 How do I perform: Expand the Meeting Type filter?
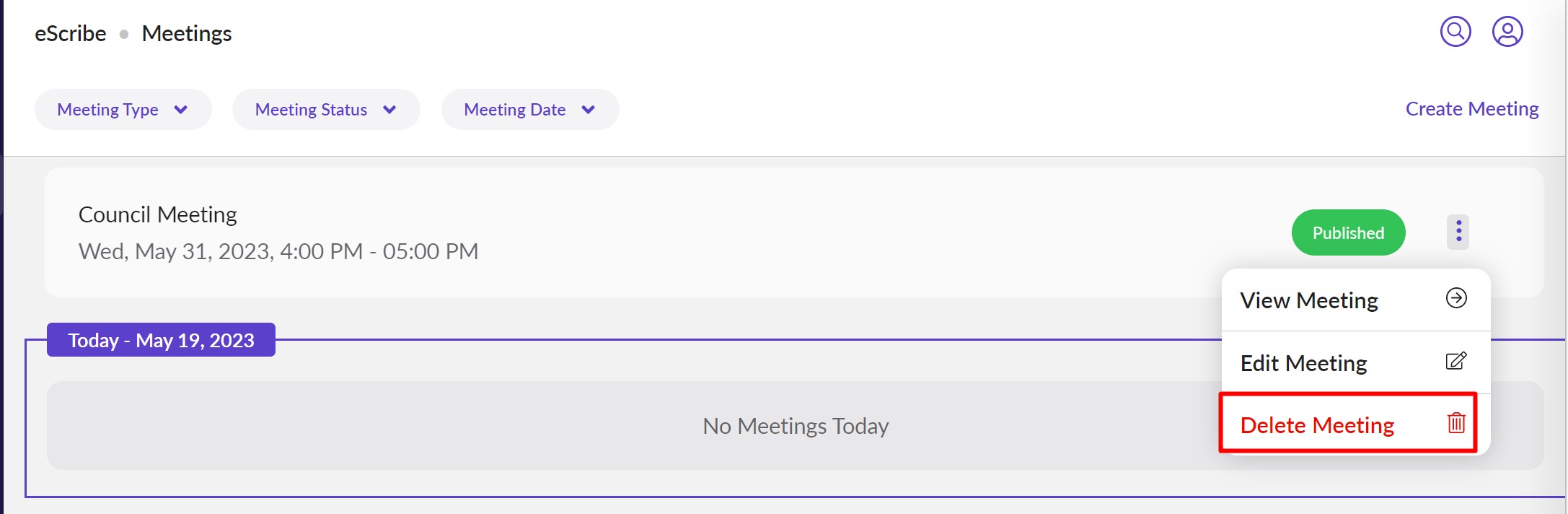[x=123, y=109]
